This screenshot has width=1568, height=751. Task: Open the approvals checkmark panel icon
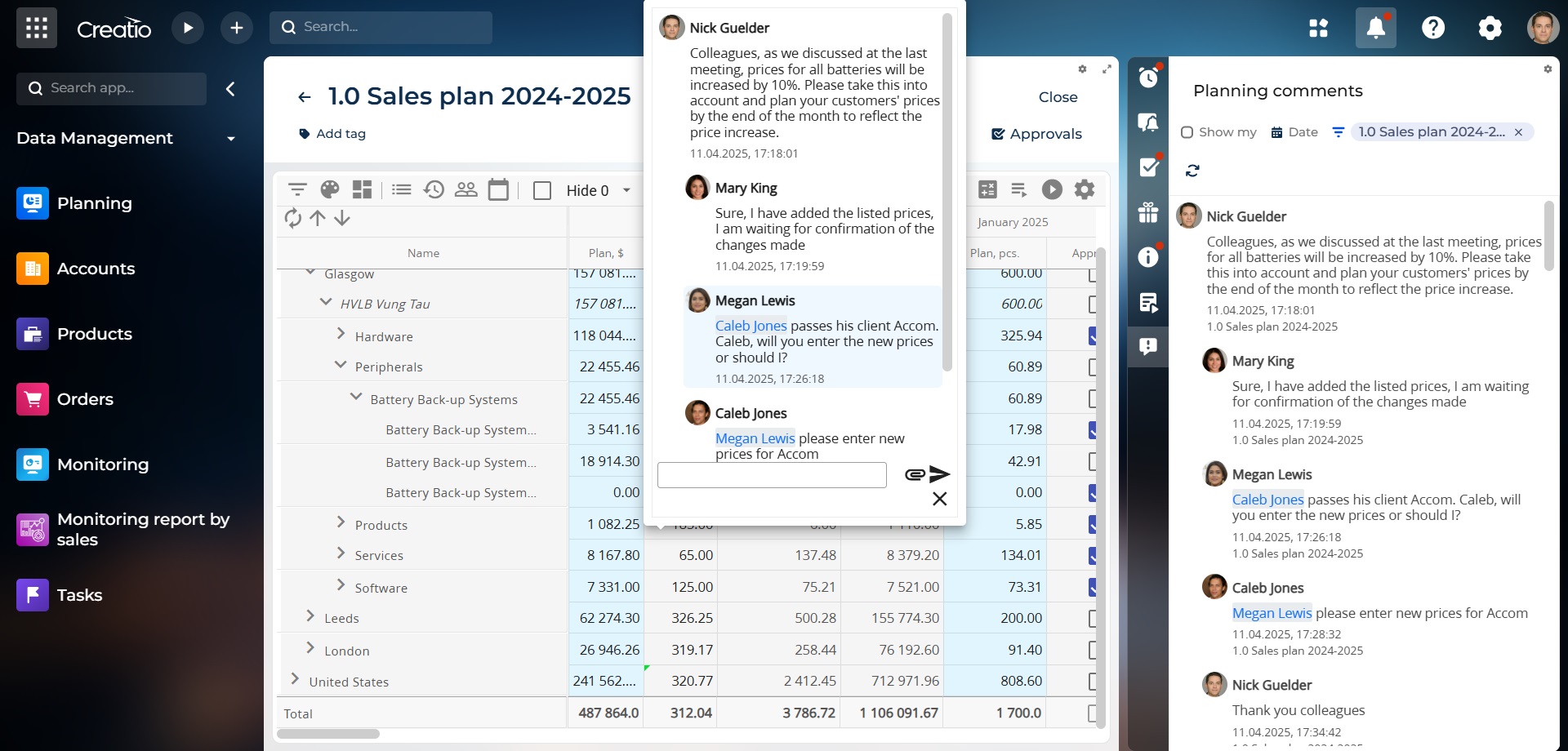click(x=1148, y=167)
